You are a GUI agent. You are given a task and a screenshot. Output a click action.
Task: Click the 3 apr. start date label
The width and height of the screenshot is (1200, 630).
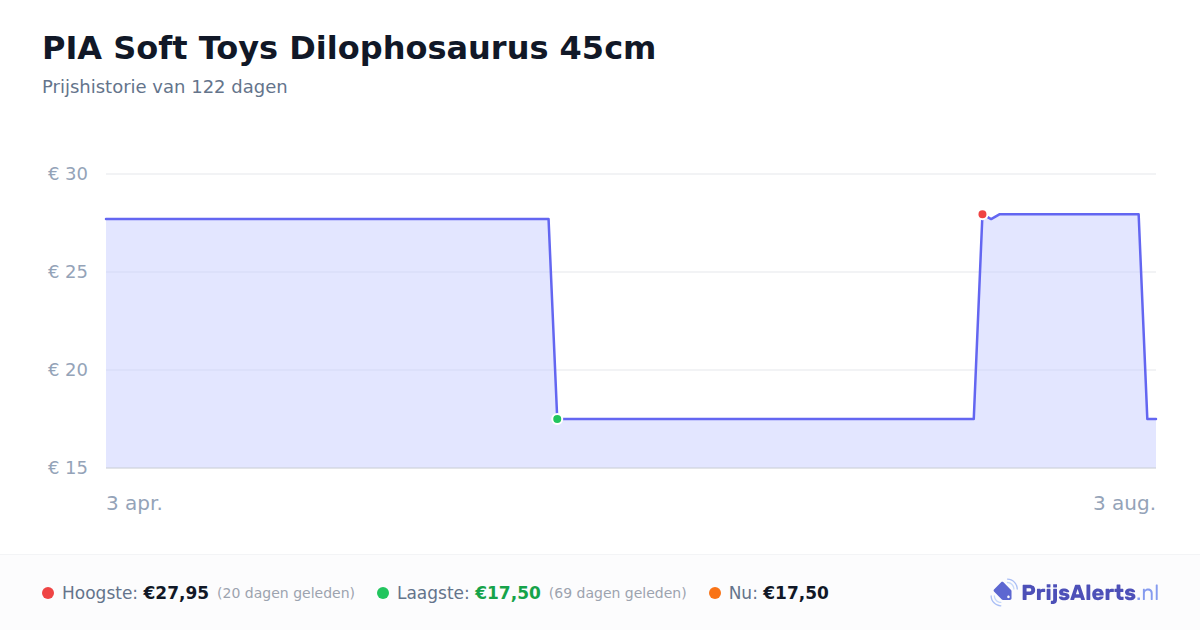(135, 503)
